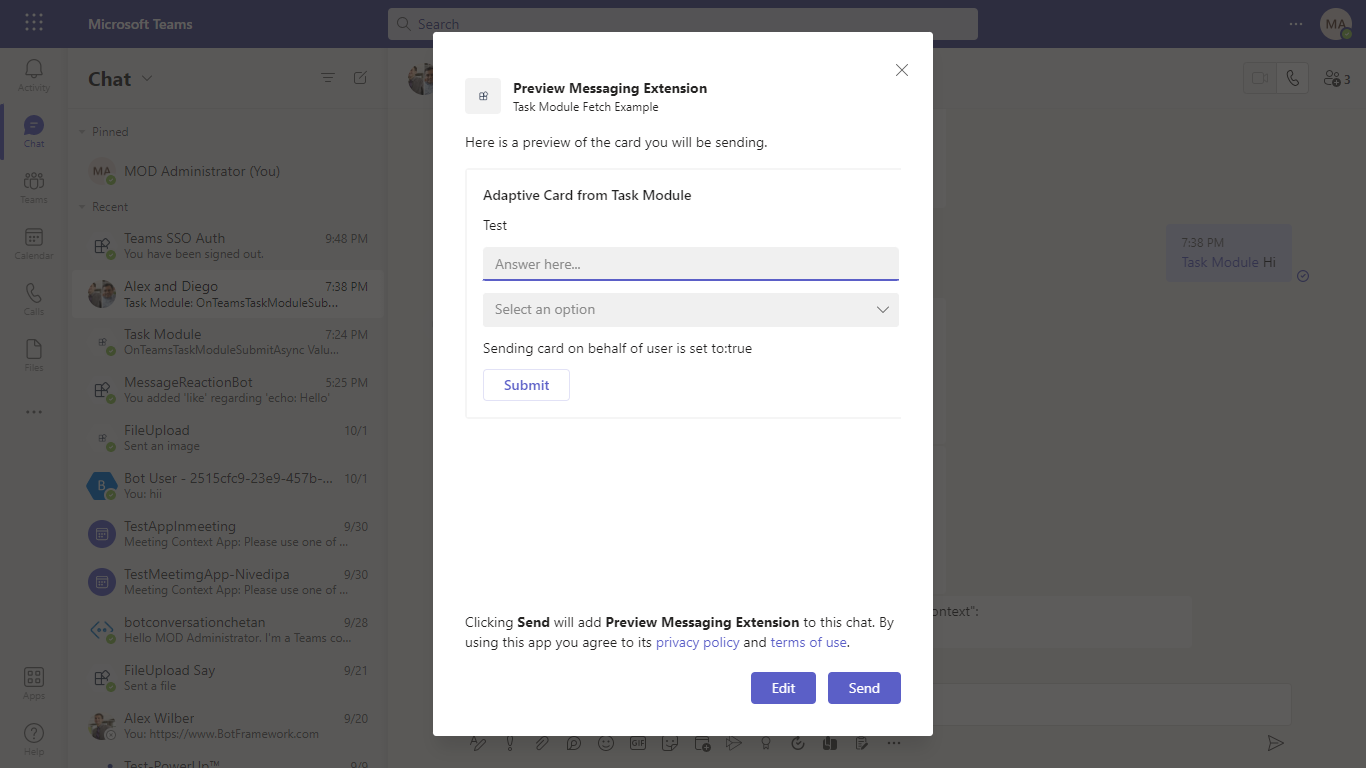This screenshot has width=1366, height=768.
Task: Open the Bot User chat
Action: 227,486
